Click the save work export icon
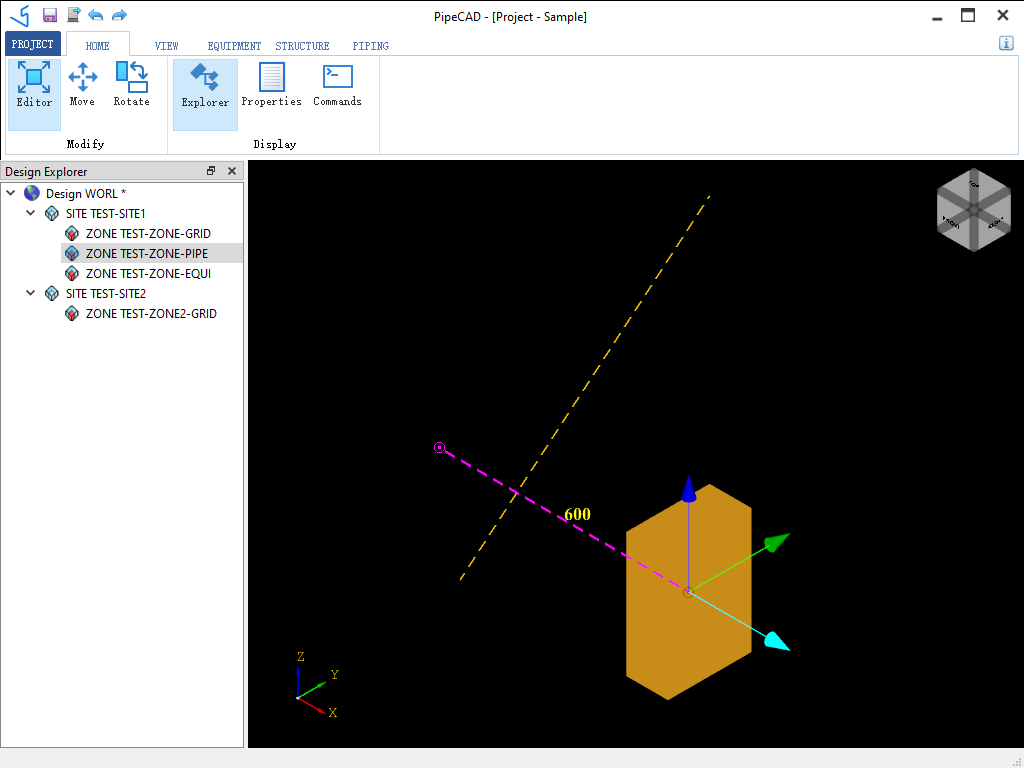1024x768 pixels. [x=74, y=15]
